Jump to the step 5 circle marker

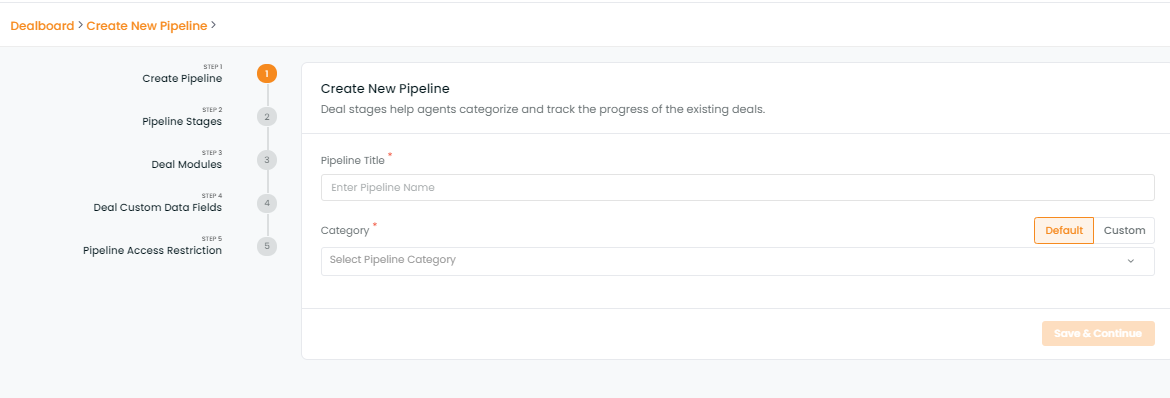[x=267, y=246]
